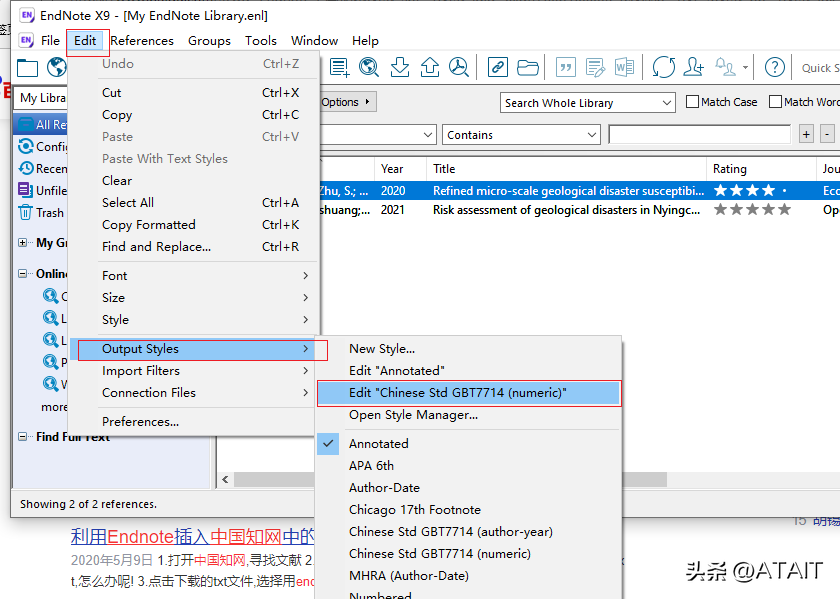Select the 'Refined micro-scale geological disaster' reference title
The image size is (840, 599).
pos(568,191)
